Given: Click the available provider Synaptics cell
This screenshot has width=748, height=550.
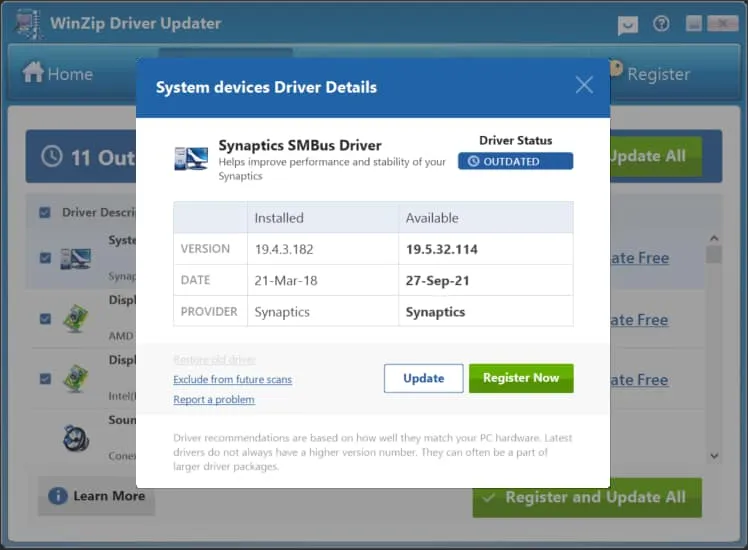Looking at the screenshot, I should pyautogui.click(x=486, y=311).
